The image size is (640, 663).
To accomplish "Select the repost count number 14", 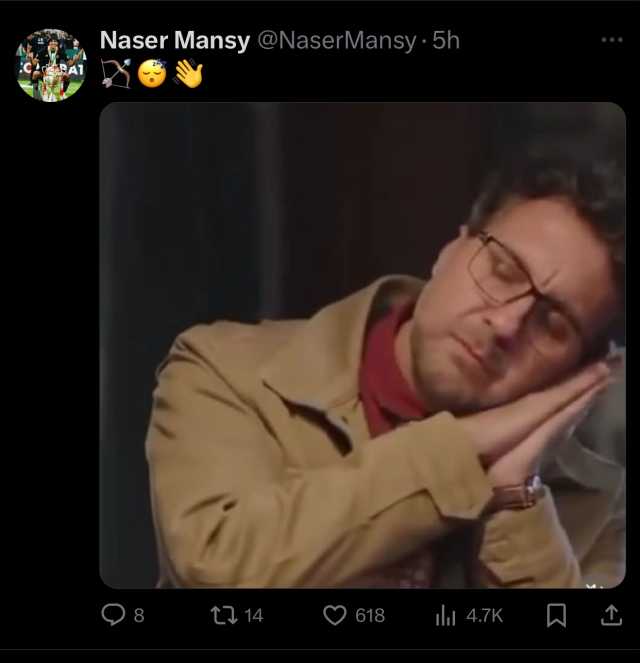I will [254, 616].
